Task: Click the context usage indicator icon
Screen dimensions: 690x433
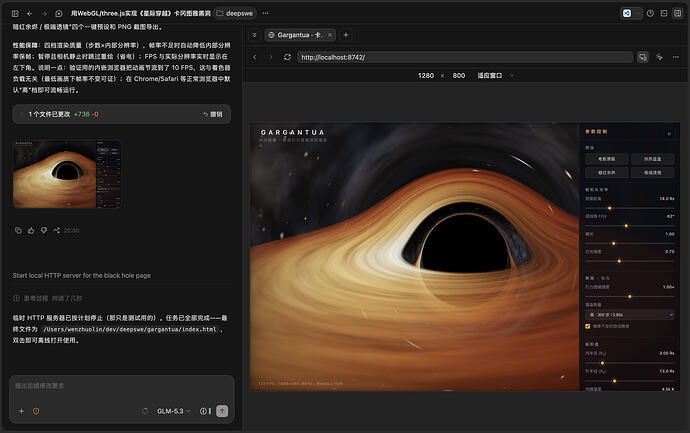Action: (206, 411)
